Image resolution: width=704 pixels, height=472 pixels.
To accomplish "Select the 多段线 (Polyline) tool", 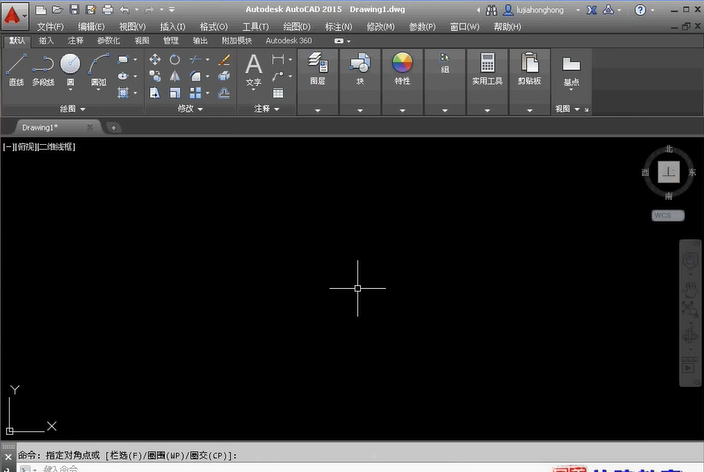I will point(43,69).
